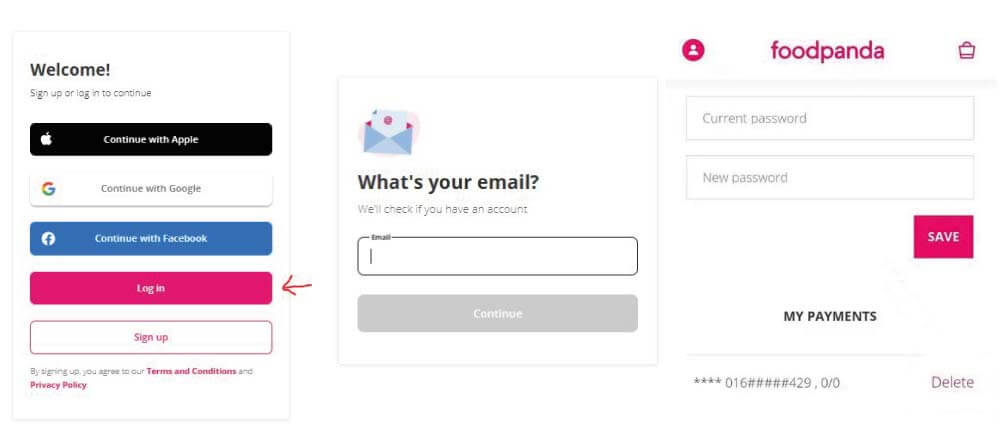Click the Apple logo icon
Image resolution: width=1000 pixels, height=445 pixels.
(47, 139)
